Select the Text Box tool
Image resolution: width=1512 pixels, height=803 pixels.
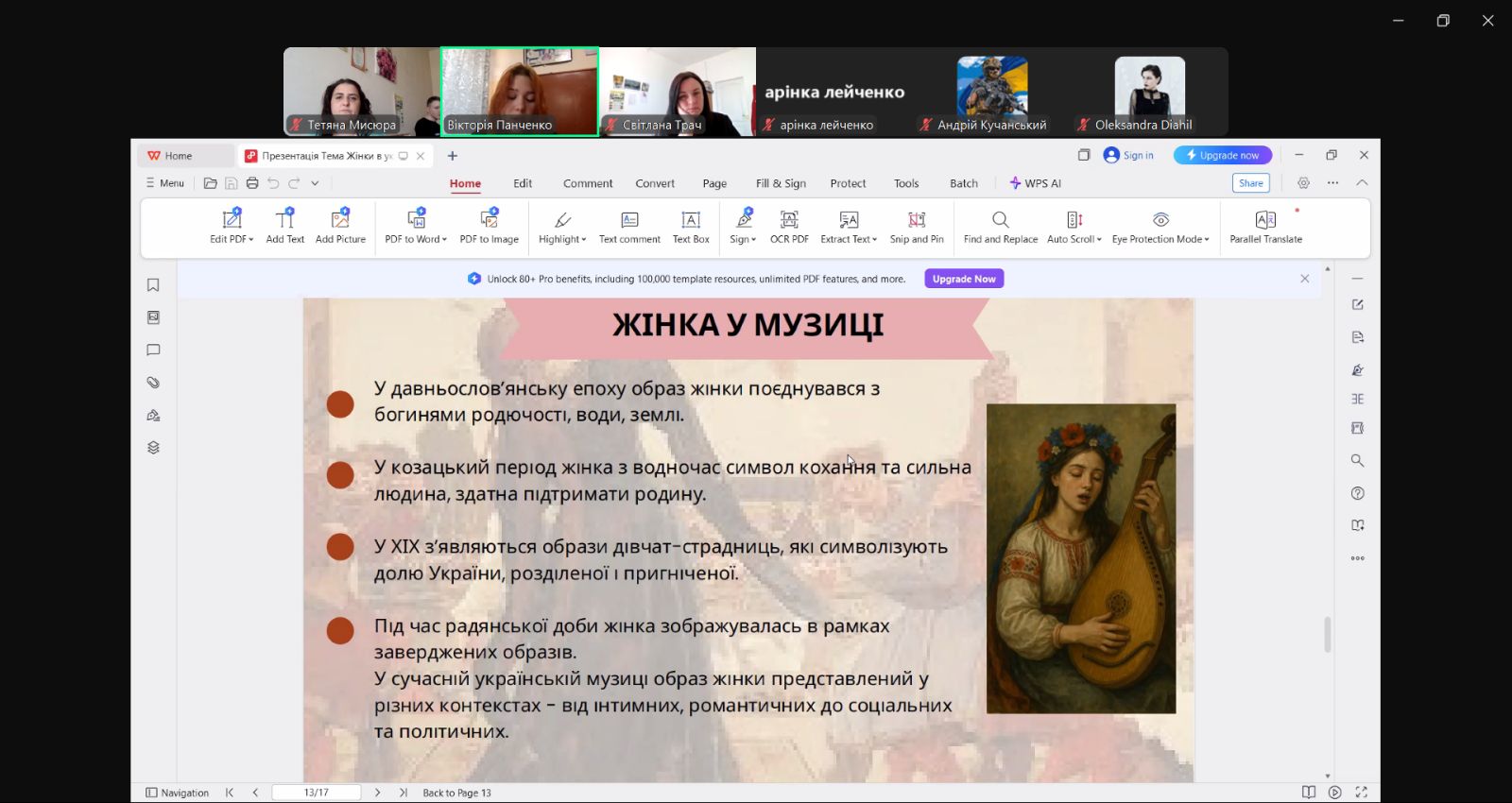click(x=691, y=220)
